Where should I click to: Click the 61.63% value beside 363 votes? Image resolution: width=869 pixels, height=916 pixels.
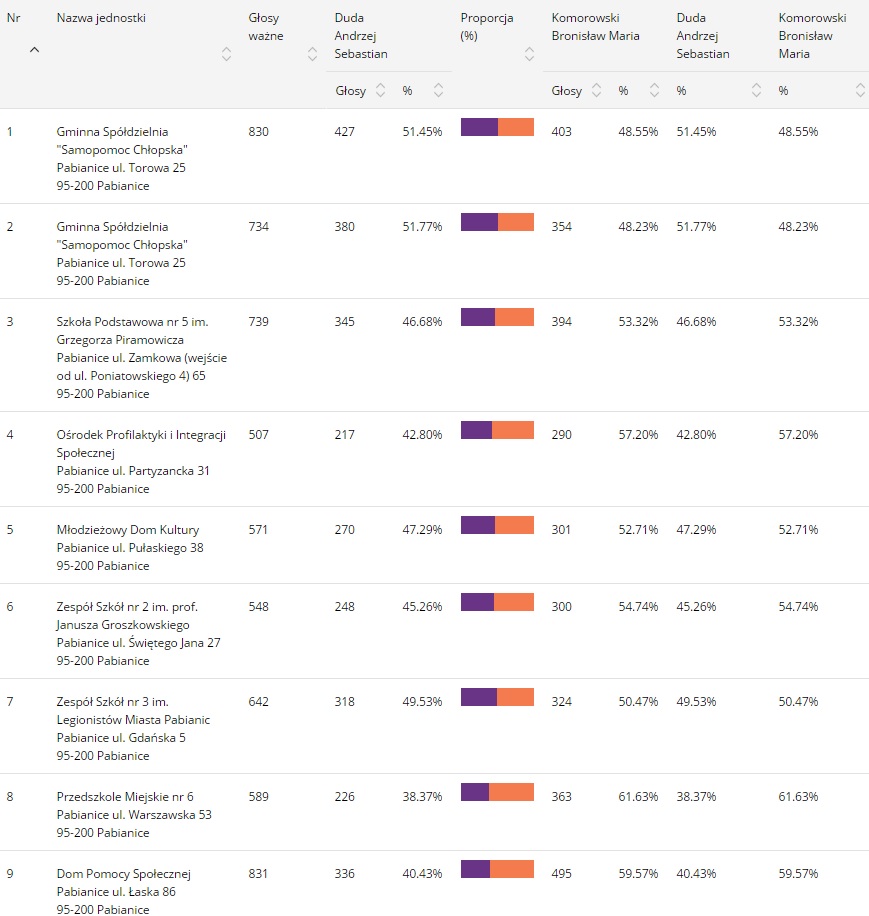tap(637, 797)
